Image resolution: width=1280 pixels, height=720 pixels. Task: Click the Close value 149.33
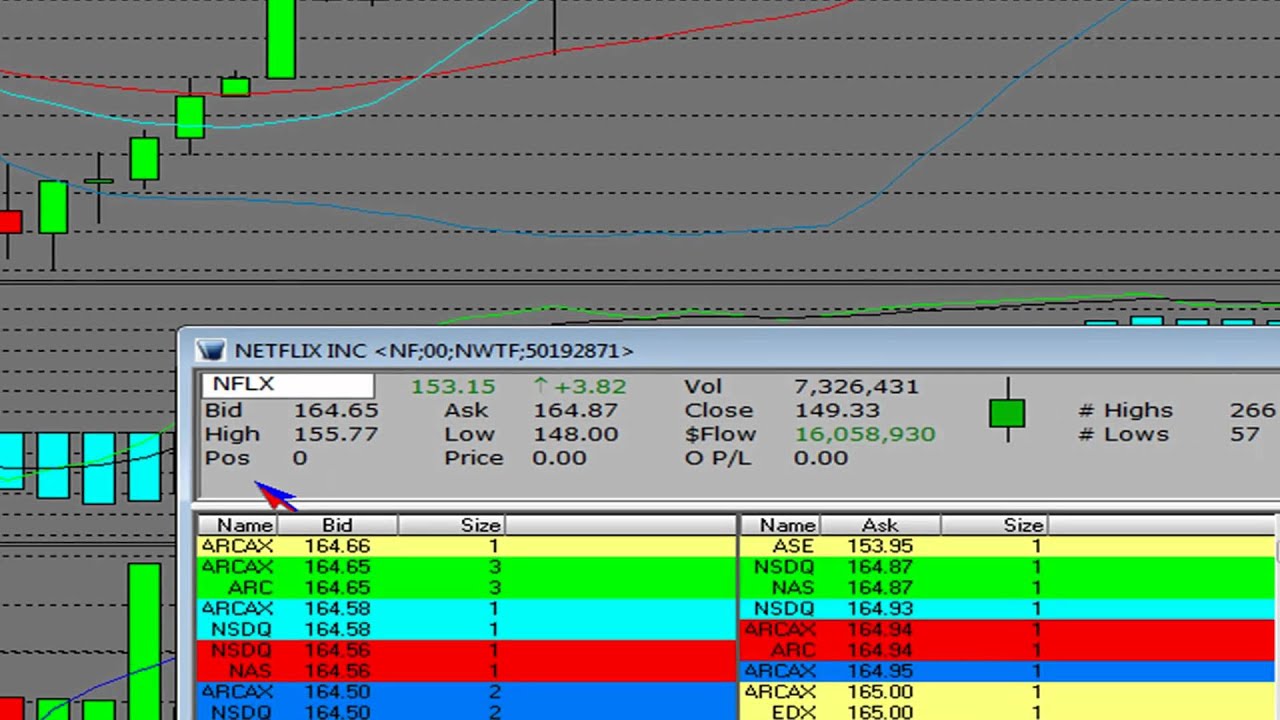(837, 410)
